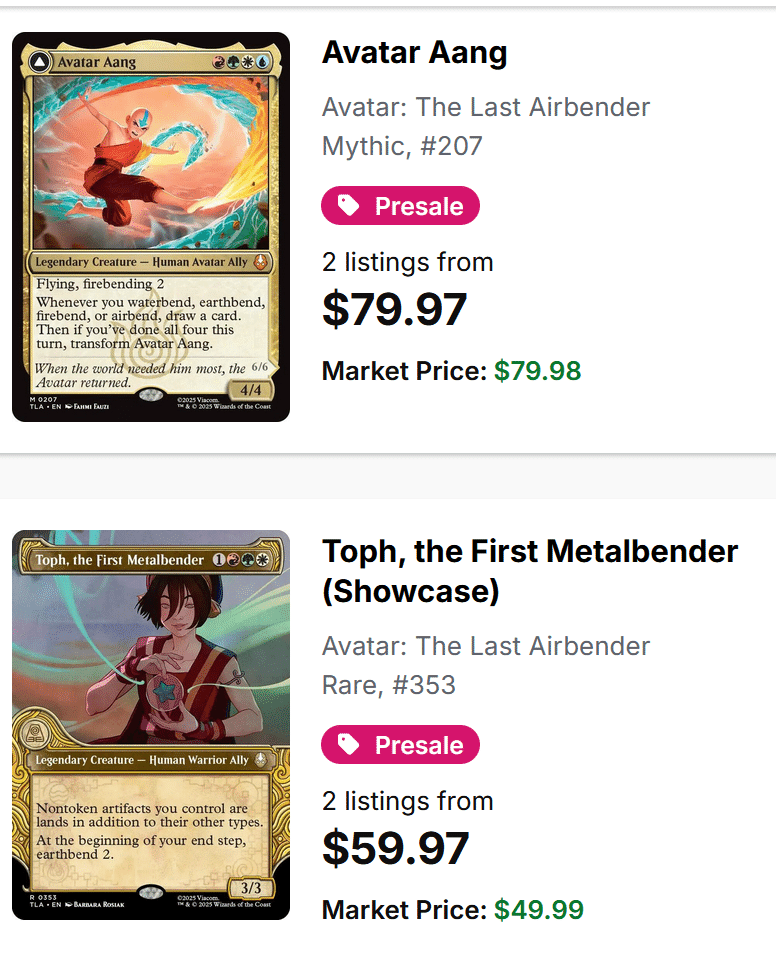The image size is (776, 956).
Task: View the 2 listings for Avatar Aang
Action: point(407,262)
